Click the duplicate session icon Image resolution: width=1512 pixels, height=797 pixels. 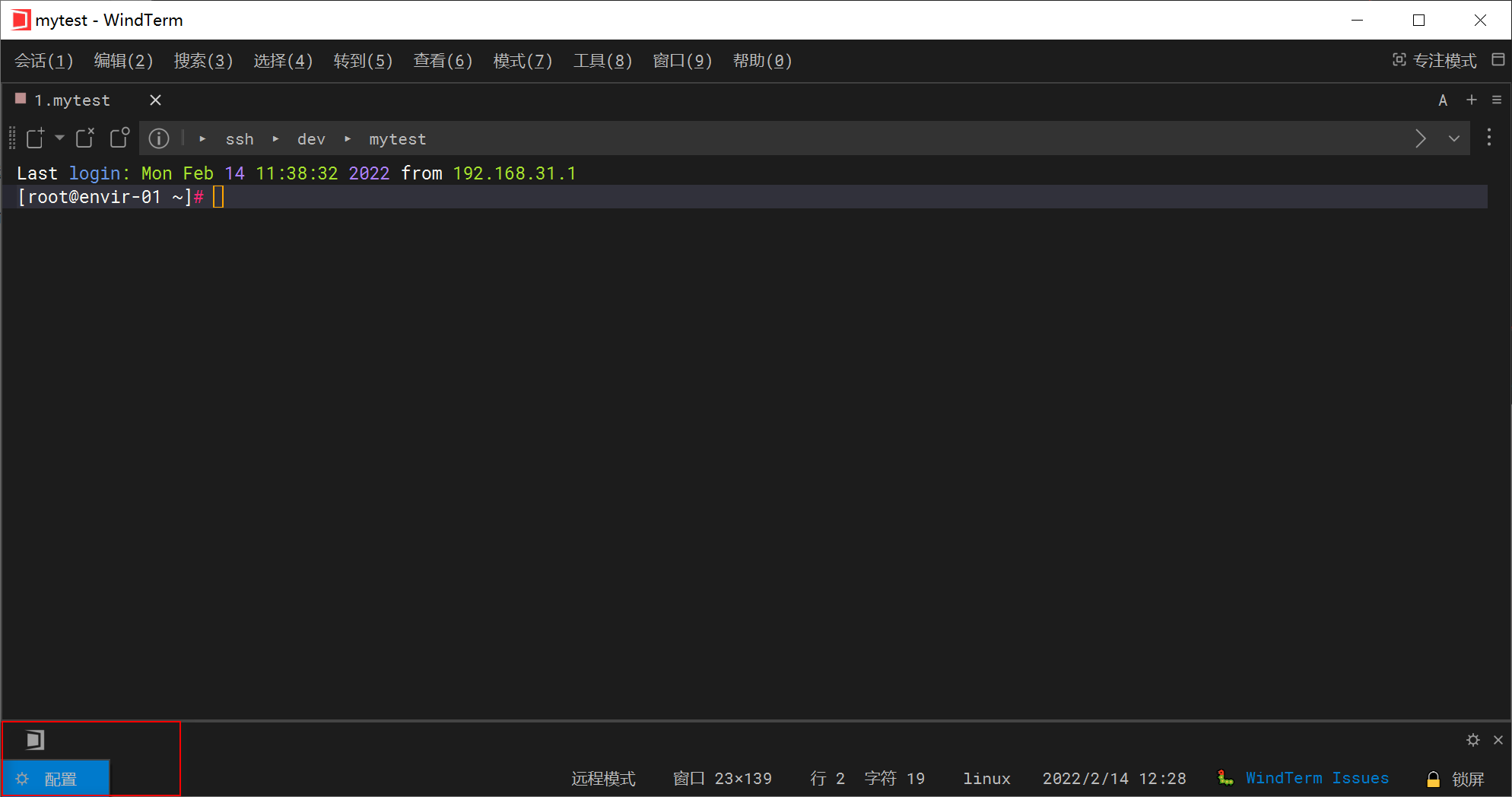(120, 138)
